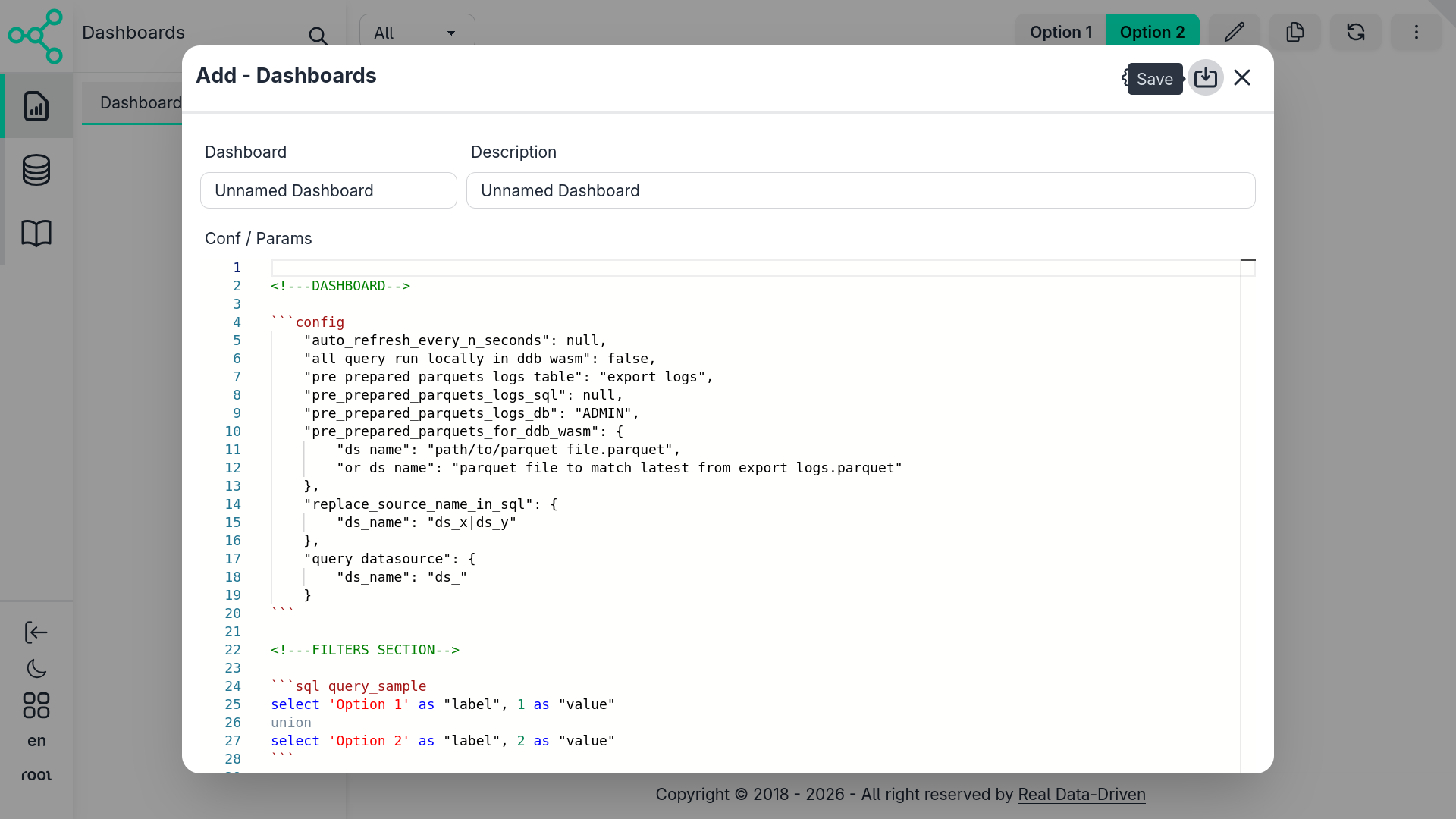Select Option 1 toggle button
This screenshot has height=819, width=1456.
(1060, 32)
